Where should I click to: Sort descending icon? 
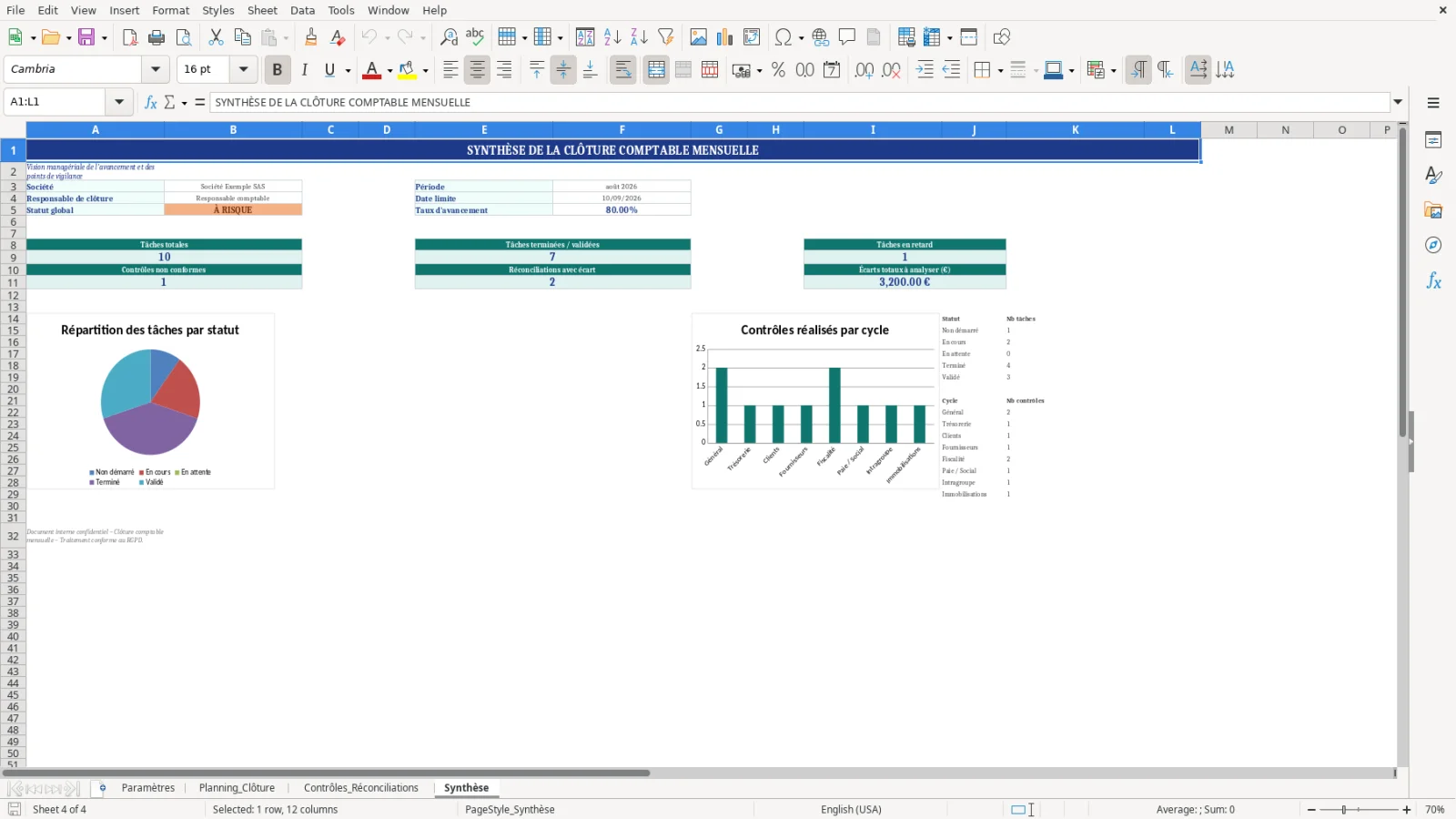(x=639, y=37)
